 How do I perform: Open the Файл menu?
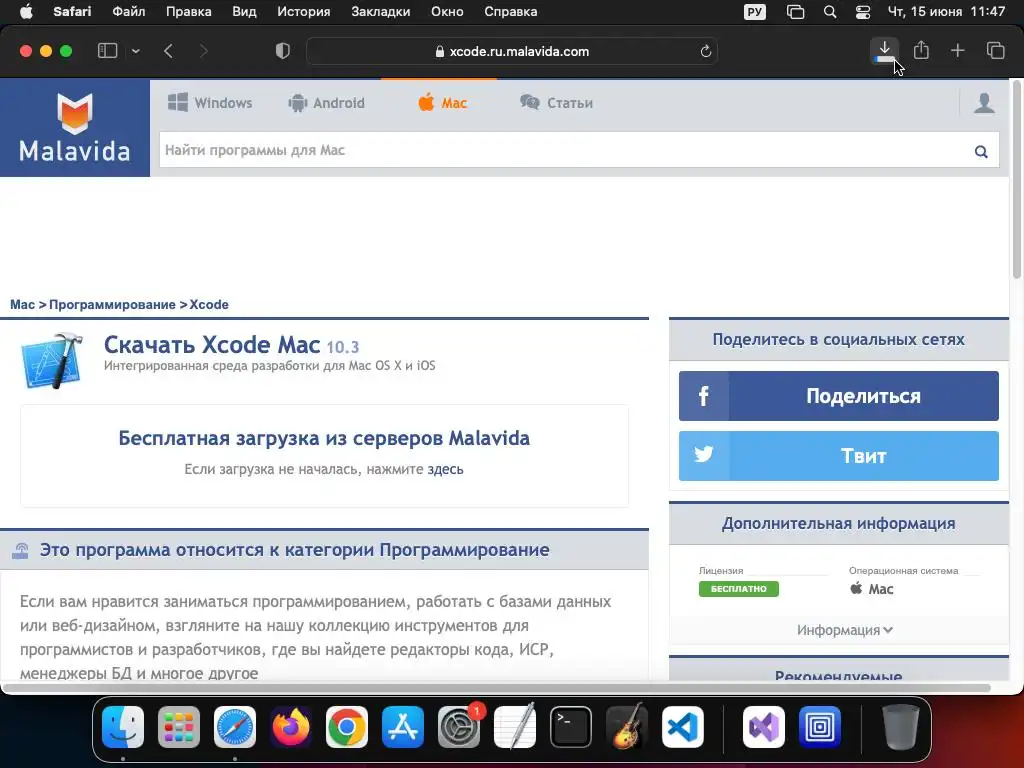click(129, 12)
